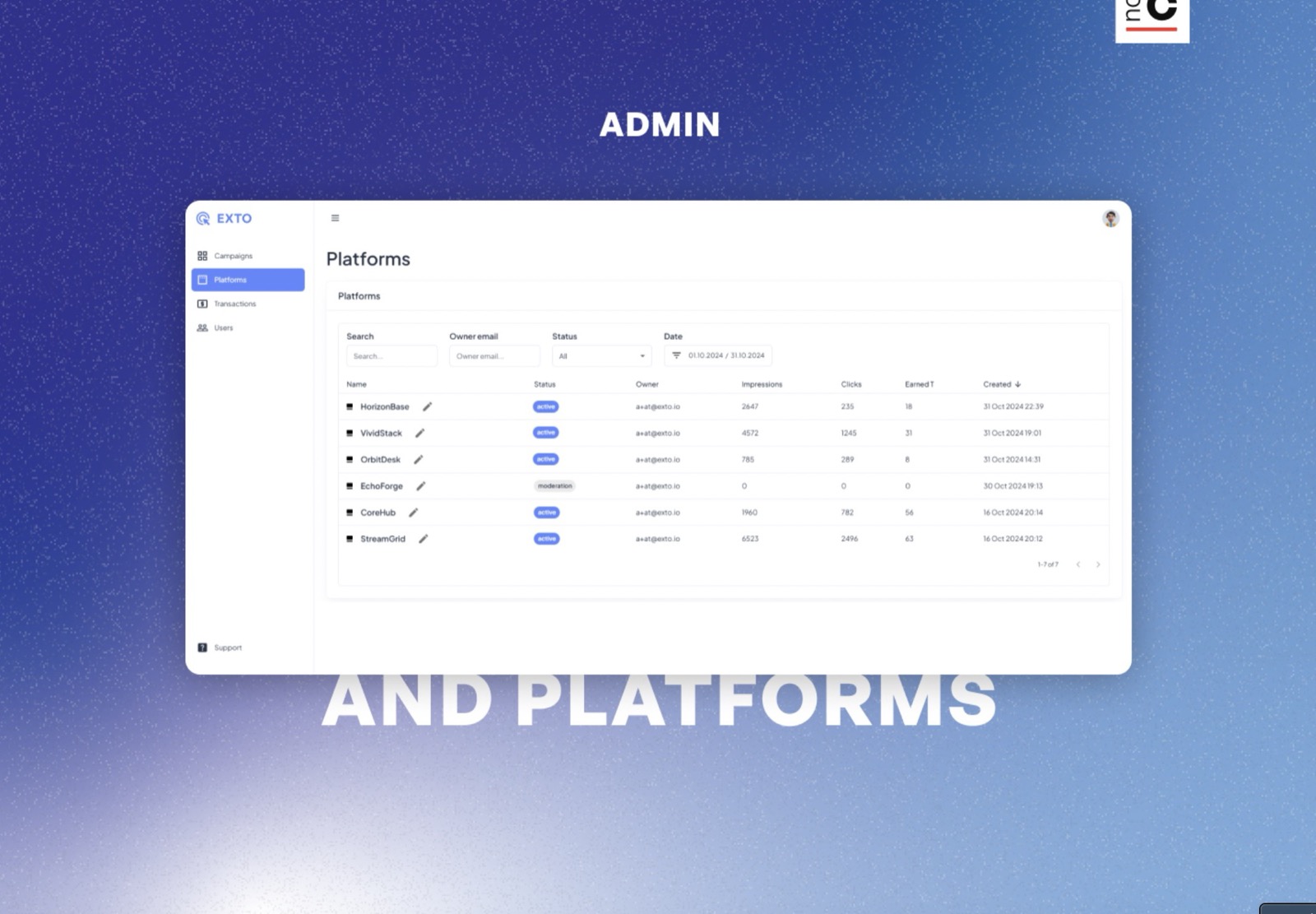Click the date filter icon
This screenshot has width=1316, height=914.
tap(676, 355)
